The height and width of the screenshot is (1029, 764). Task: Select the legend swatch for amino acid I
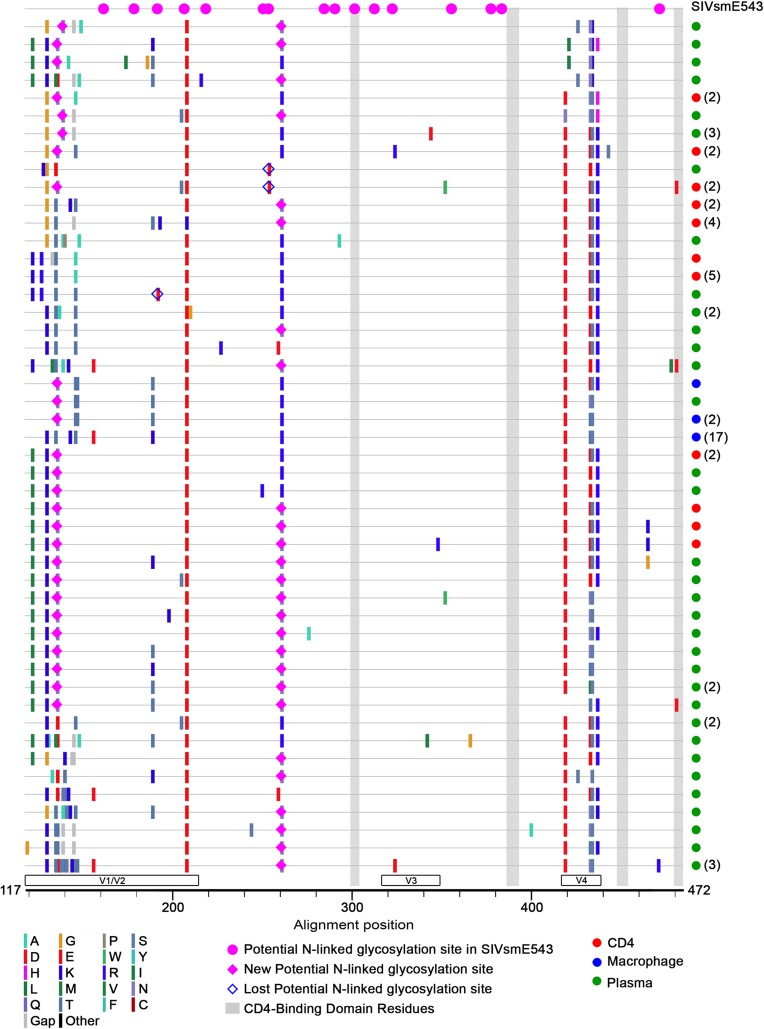pos(133,973)
